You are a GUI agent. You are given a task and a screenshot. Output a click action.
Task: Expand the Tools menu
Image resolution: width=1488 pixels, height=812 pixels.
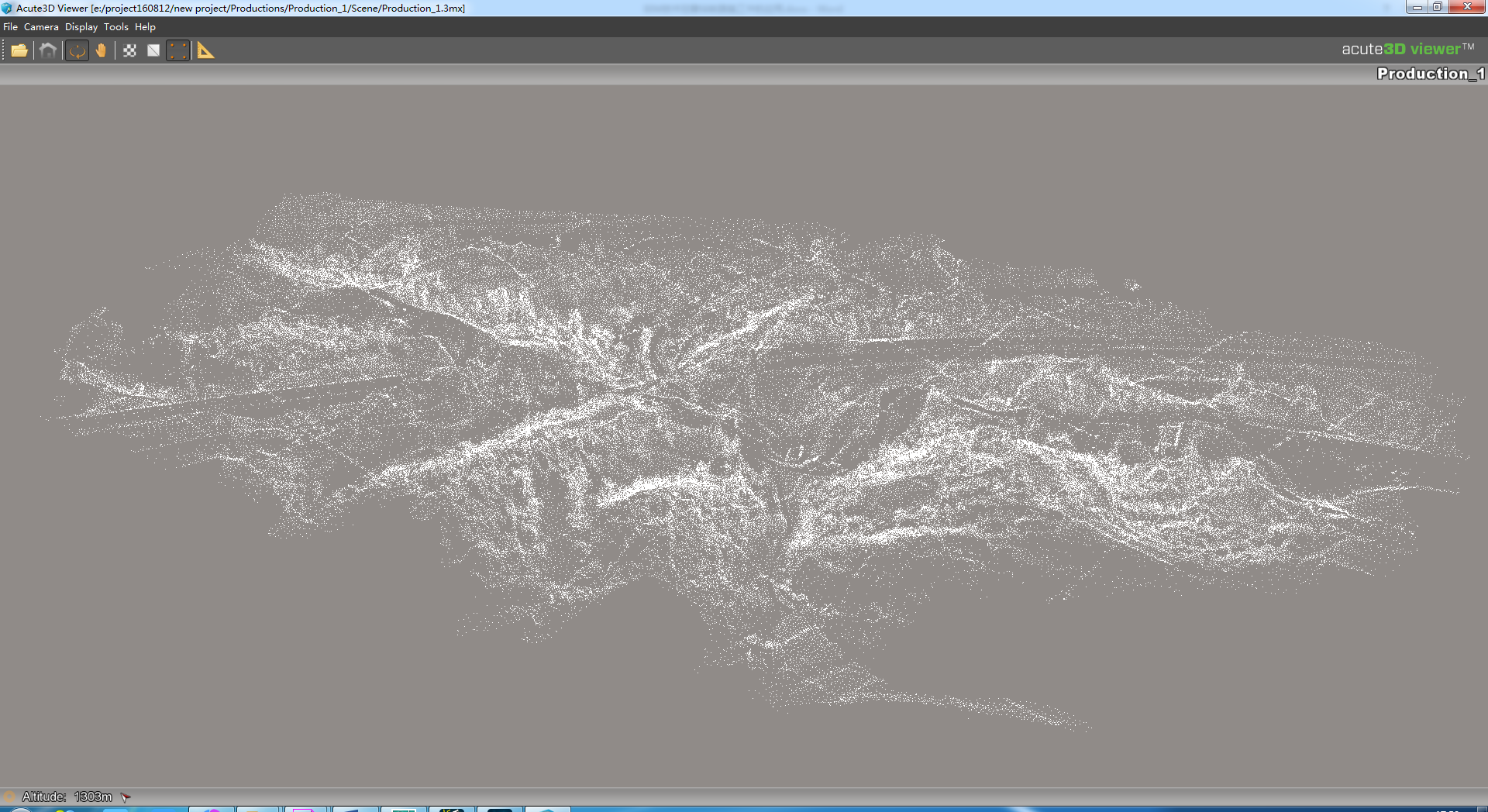click(116, 26)
